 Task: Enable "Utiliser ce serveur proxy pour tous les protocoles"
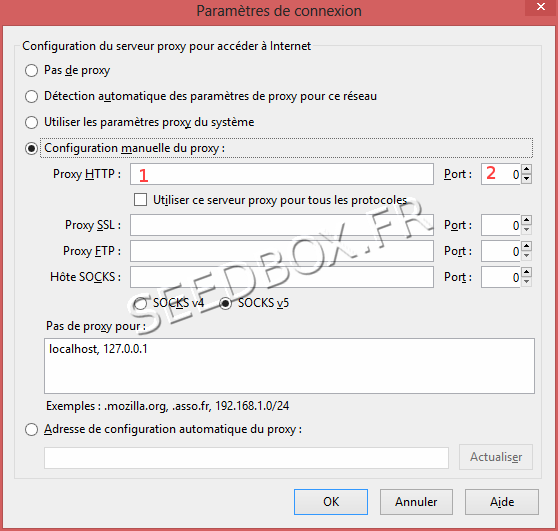pos(140,200)
